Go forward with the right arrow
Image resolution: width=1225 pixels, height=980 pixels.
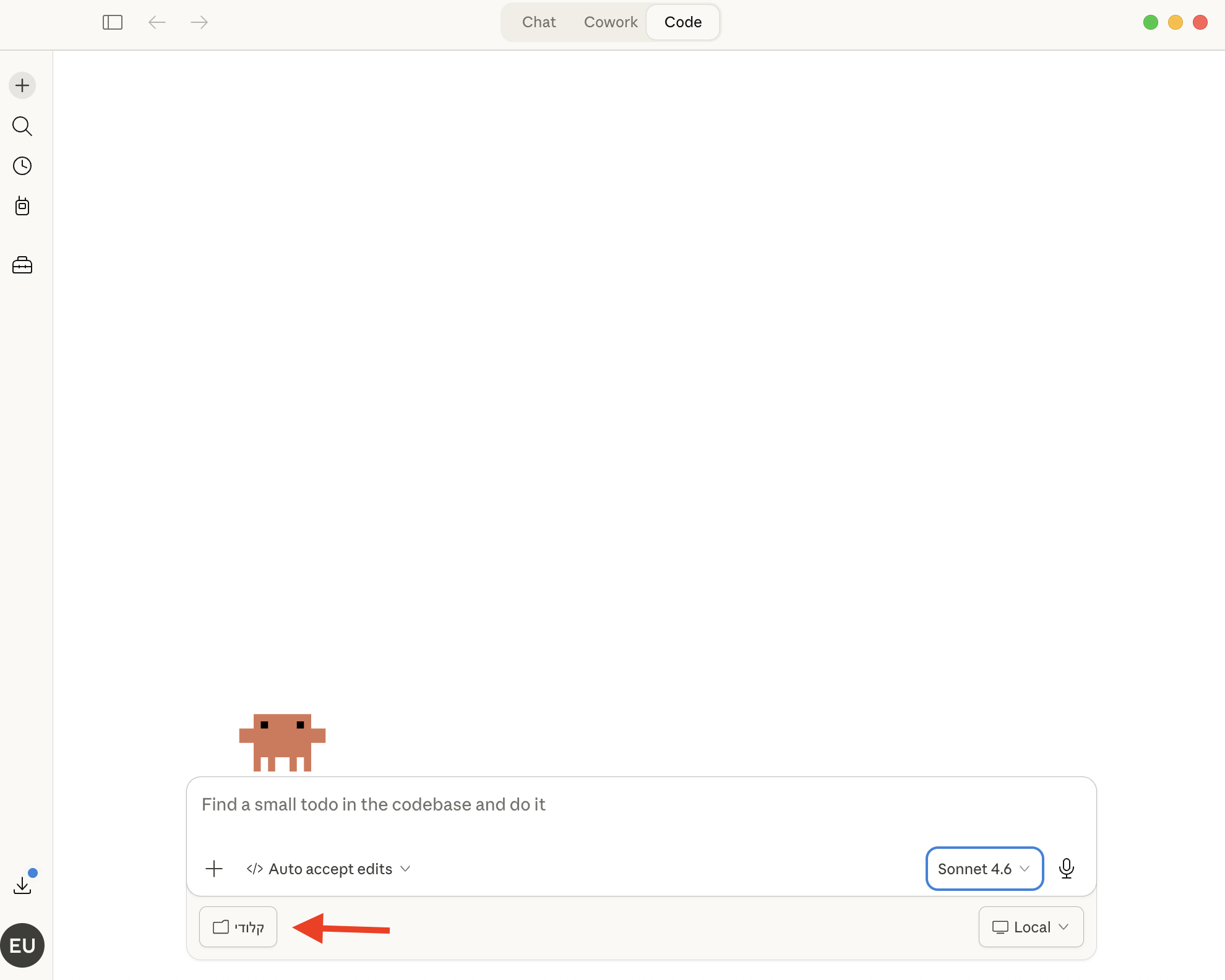pos(199,22)
